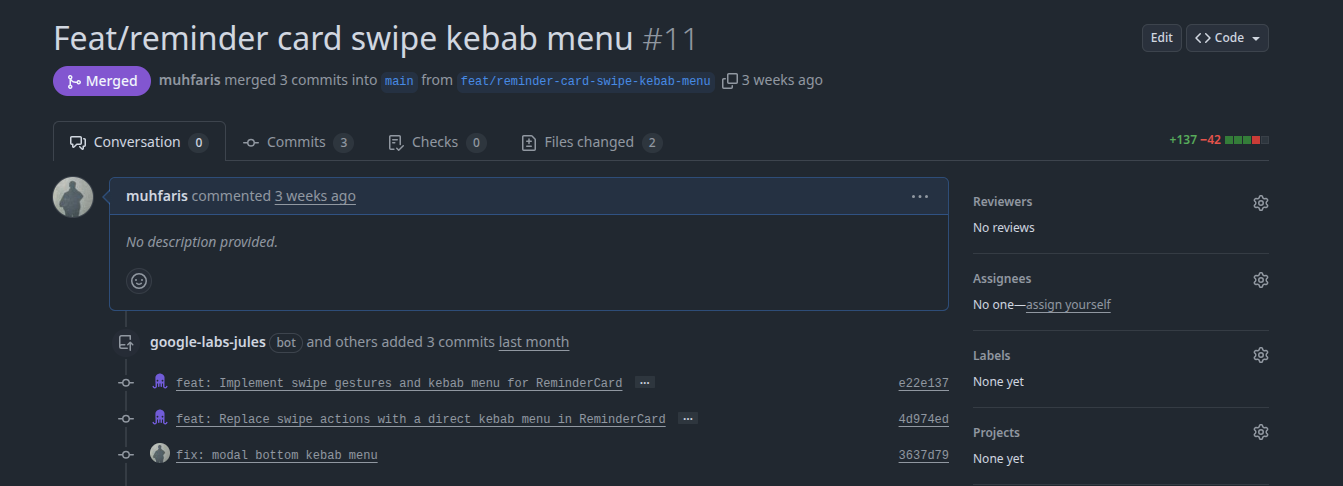
Task: Expand commit message for e22e137 commit
Action: click(x=644, y=383)
